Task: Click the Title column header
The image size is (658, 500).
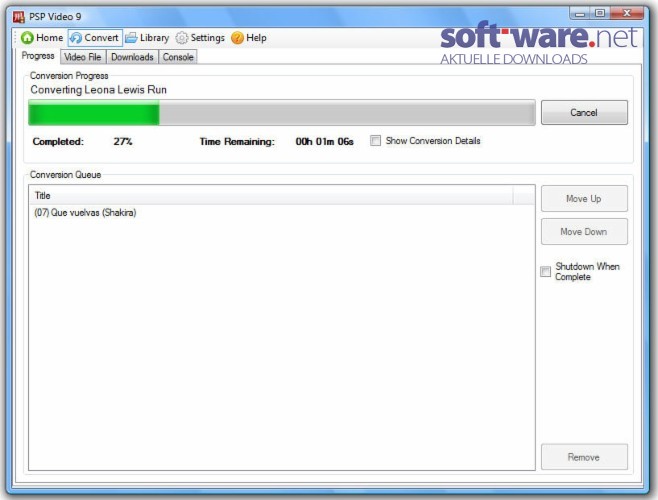Action: click(271, 196)
